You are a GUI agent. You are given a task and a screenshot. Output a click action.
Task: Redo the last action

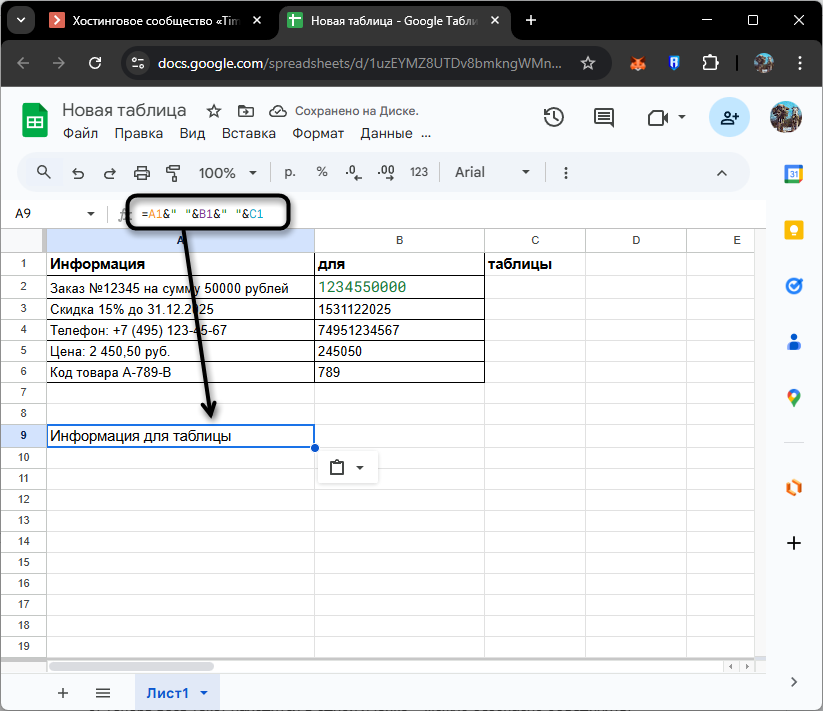109,173
